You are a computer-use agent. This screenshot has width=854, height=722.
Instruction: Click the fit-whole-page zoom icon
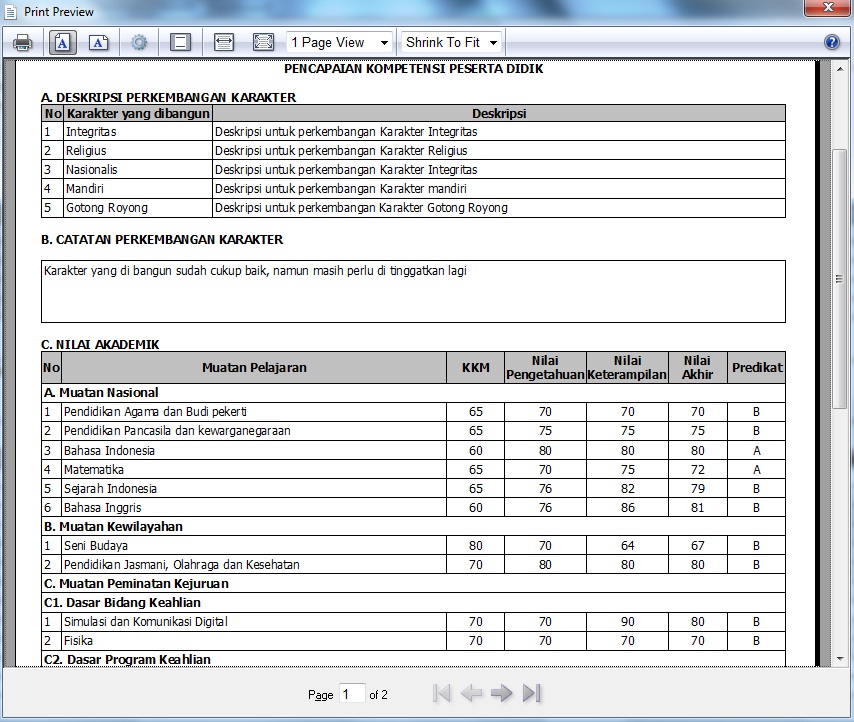click(x=262, y=42)
